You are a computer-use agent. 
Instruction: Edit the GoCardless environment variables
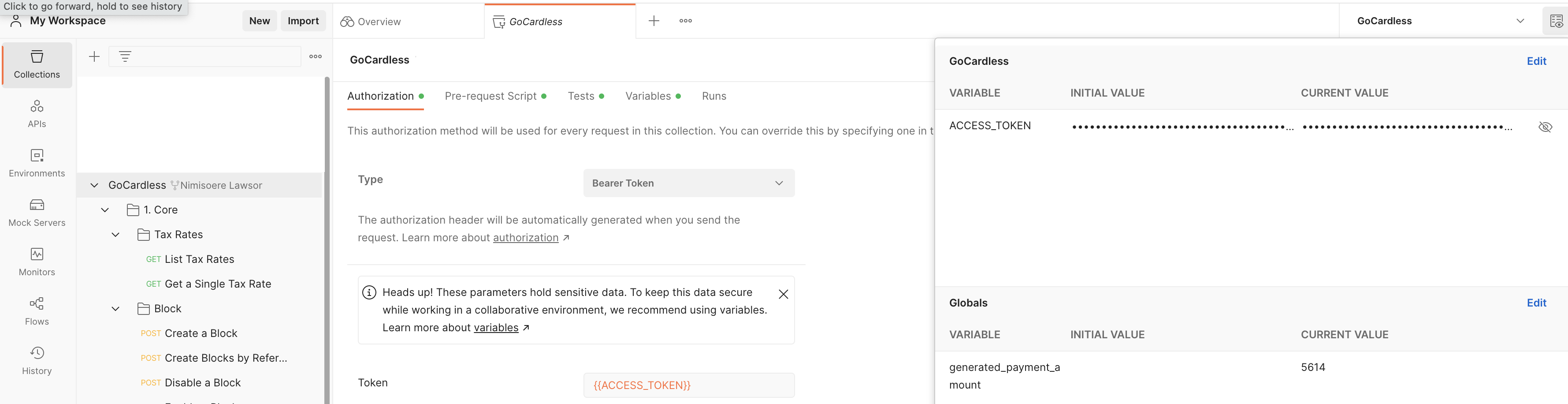point(1536,61)
